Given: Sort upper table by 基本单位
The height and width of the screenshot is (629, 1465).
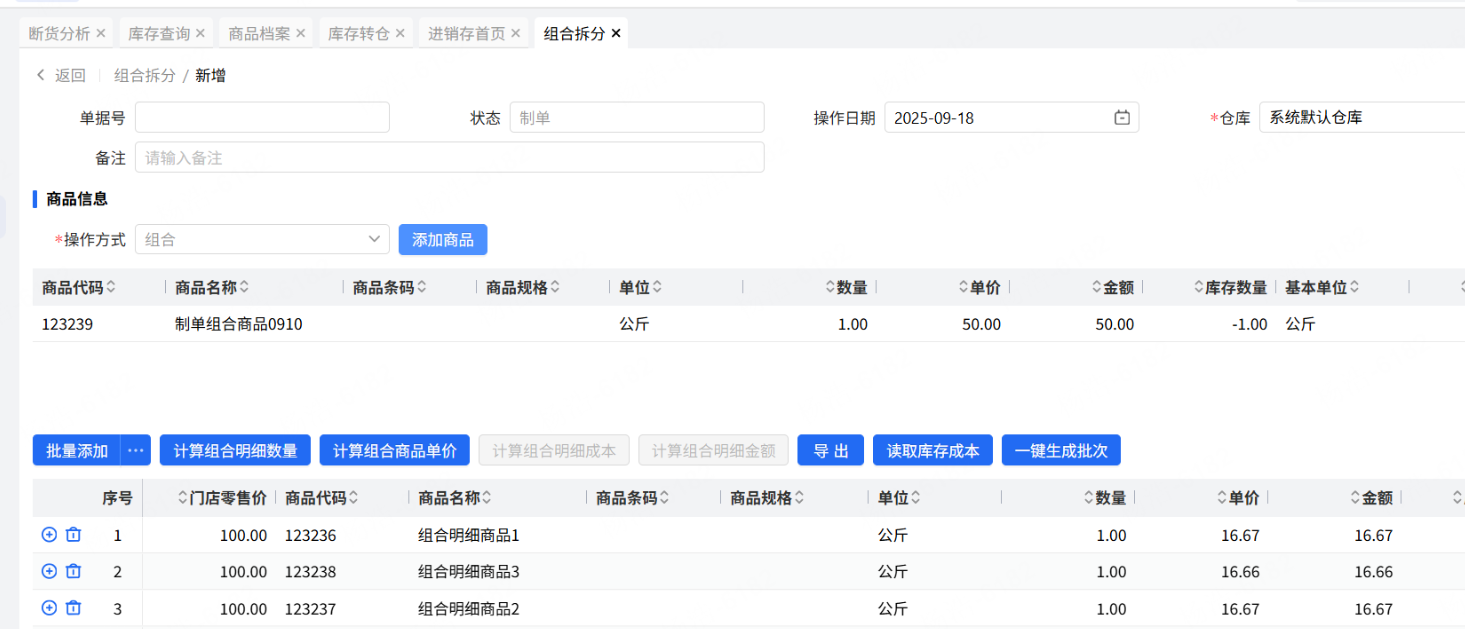Looking at the screenshot, I should [1355, 287].
